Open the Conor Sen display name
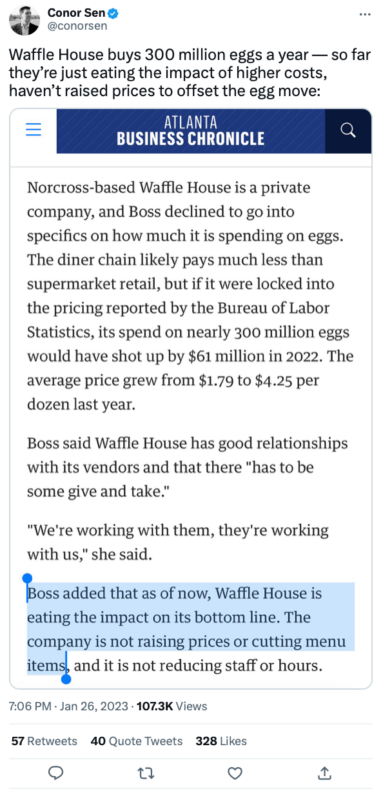 coord(76,13)
